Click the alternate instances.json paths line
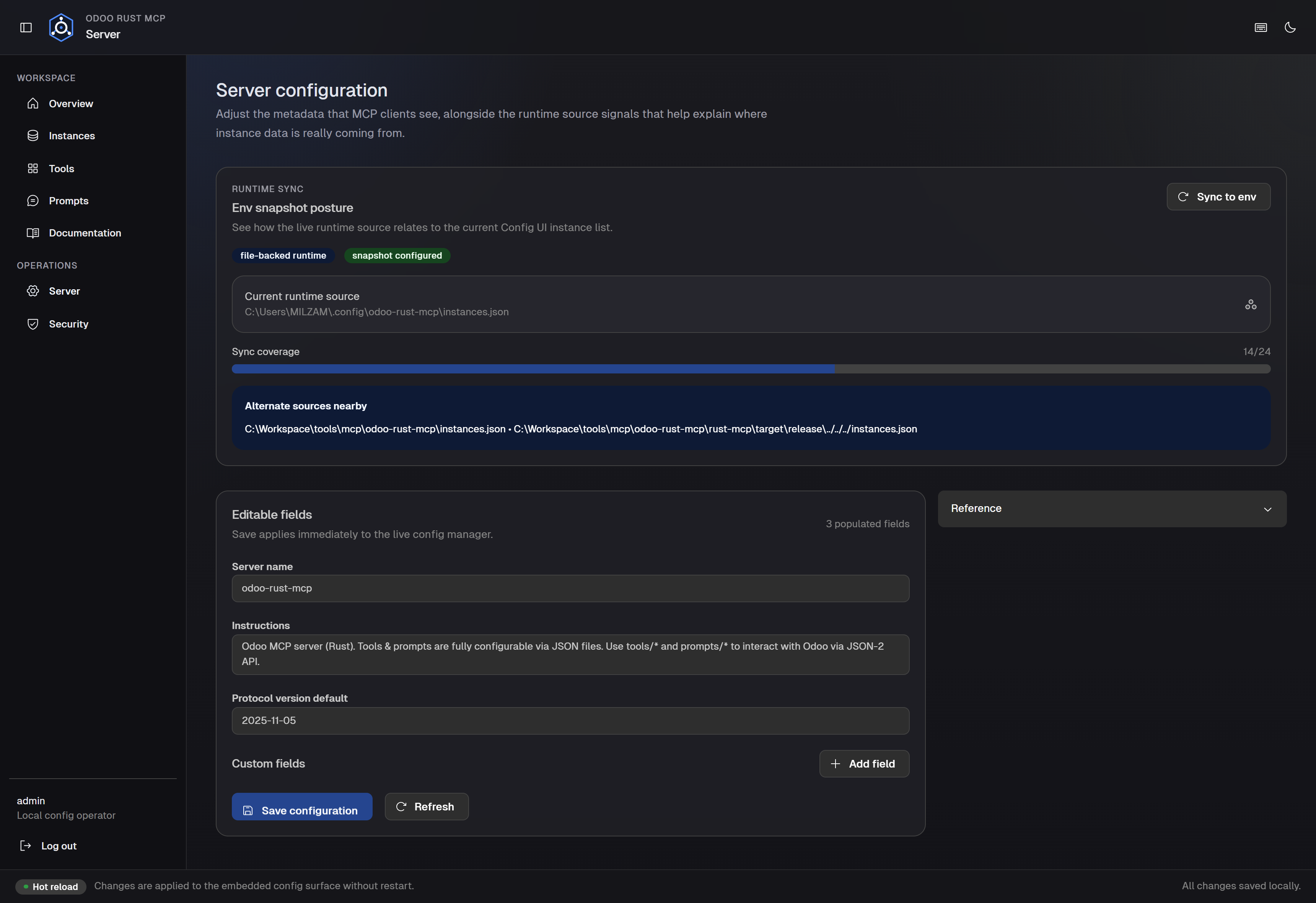Viewport: 1316px width, 903px height. [581, 429]
